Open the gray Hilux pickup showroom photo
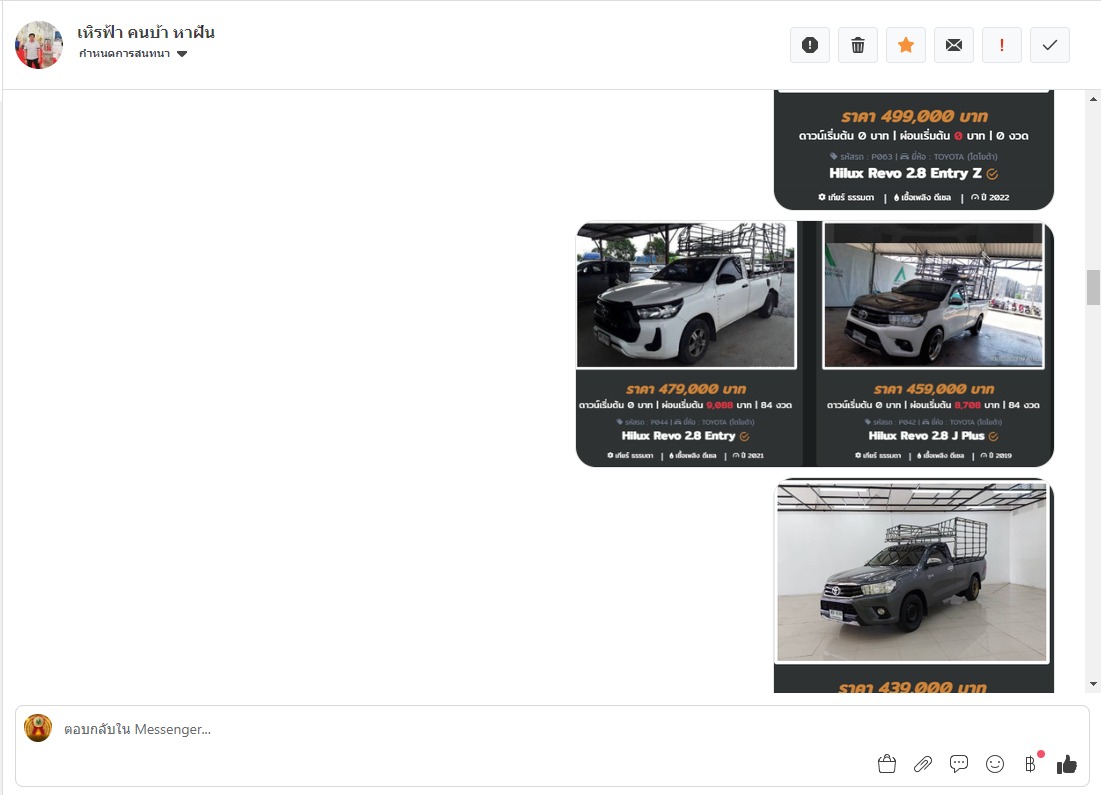This screenshot has width=1101, height=795. click(912, 572)
